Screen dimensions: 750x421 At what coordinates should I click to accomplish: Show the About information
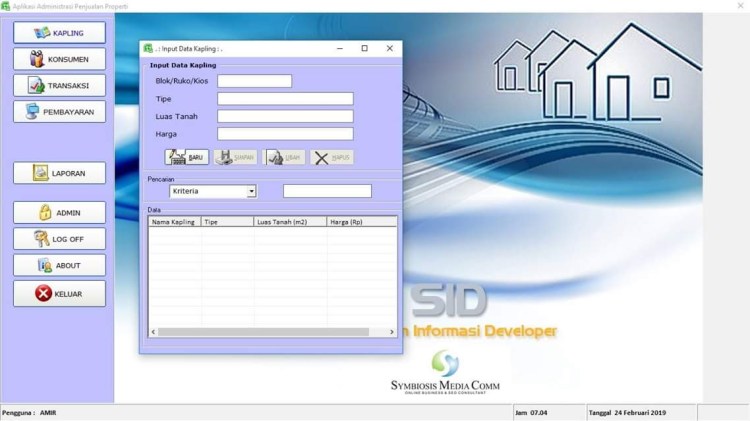pos(59,265)
